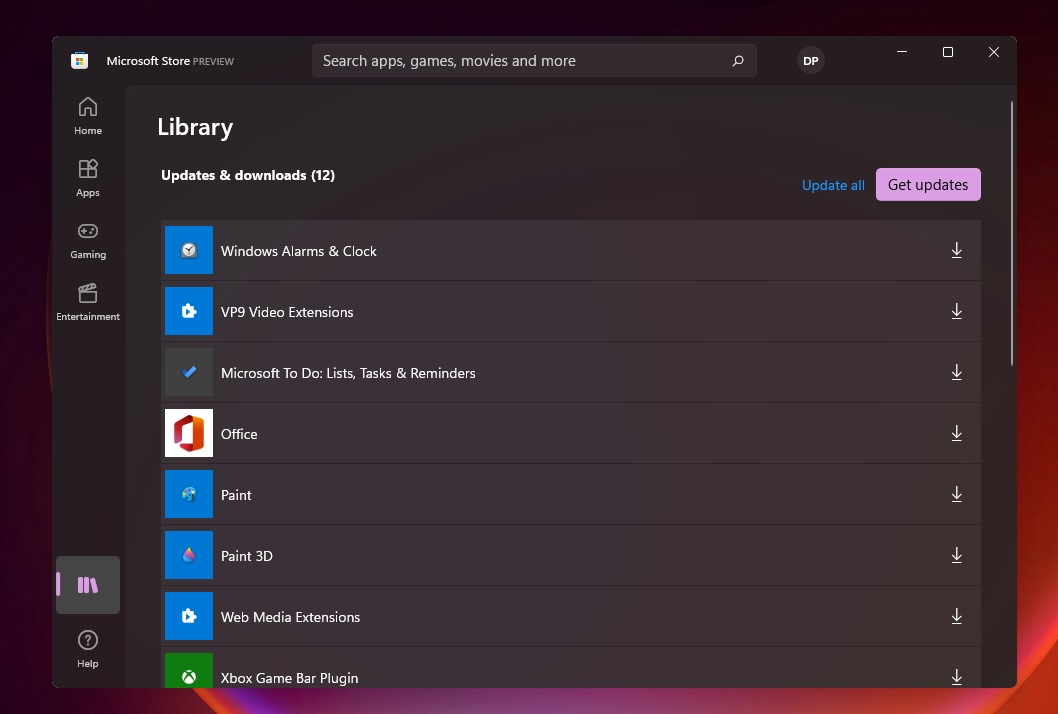Click the Paint 3D app icon
Viewport: 1058px width, 714px height.
(189, 555)
